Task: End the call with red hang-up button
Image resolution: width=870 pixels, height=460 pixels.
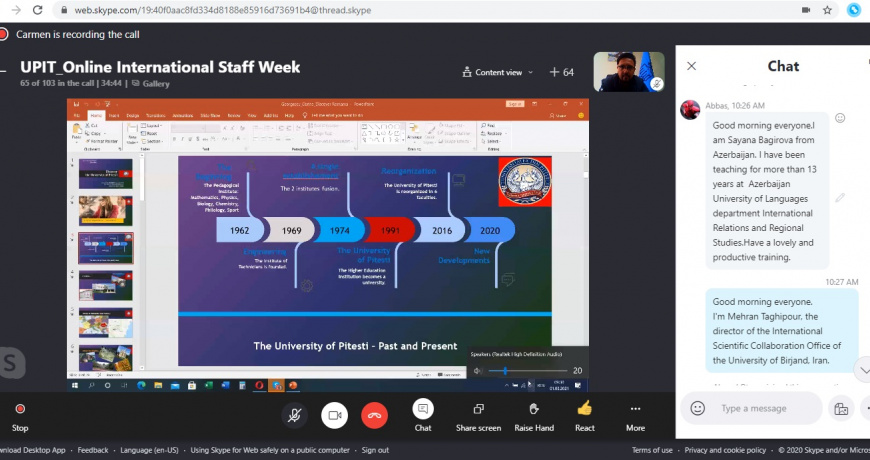Action: coord(375,416)
